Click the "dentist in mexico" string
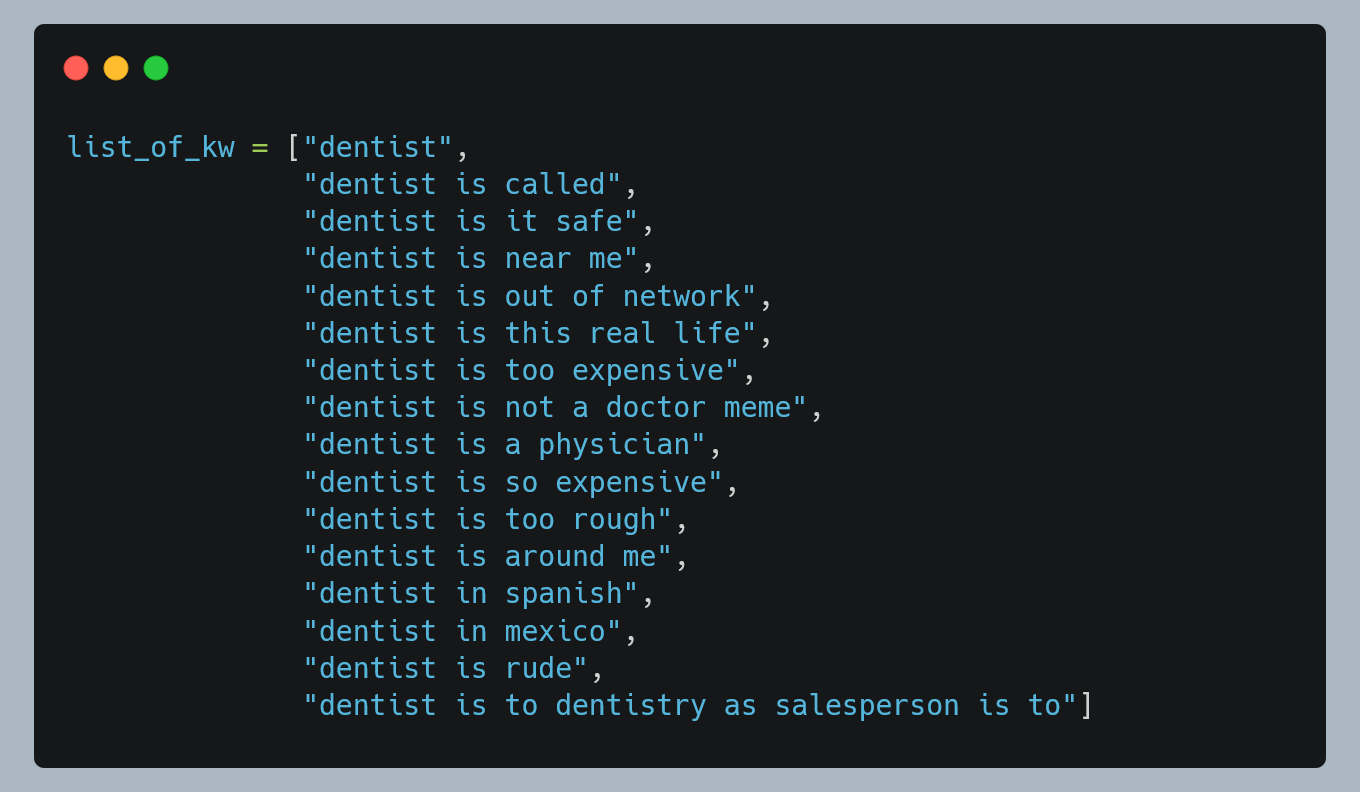Image resolution: width=1360 pixels, height=792 pixels. [462, 631]
